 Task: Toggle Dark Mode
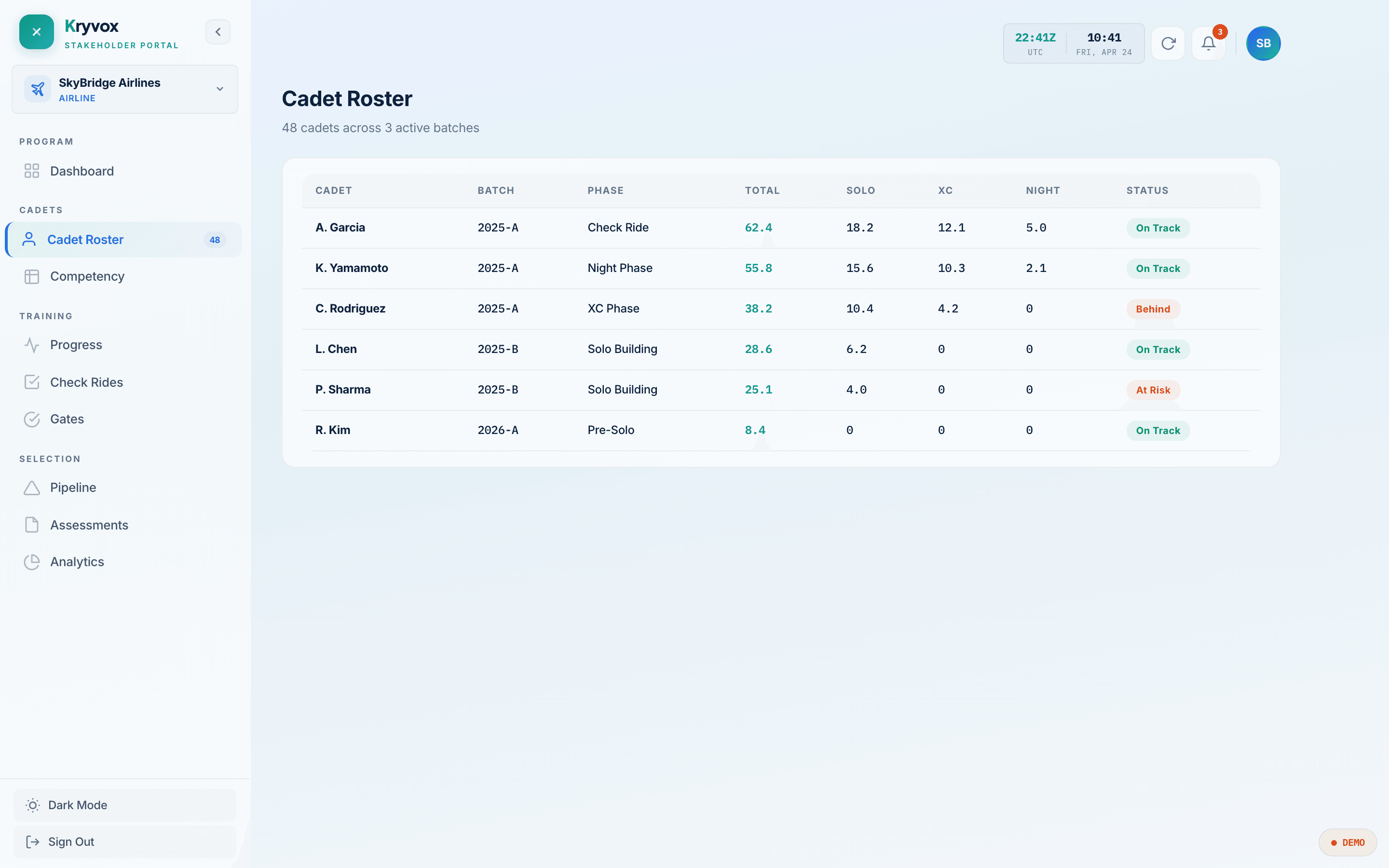124,805
